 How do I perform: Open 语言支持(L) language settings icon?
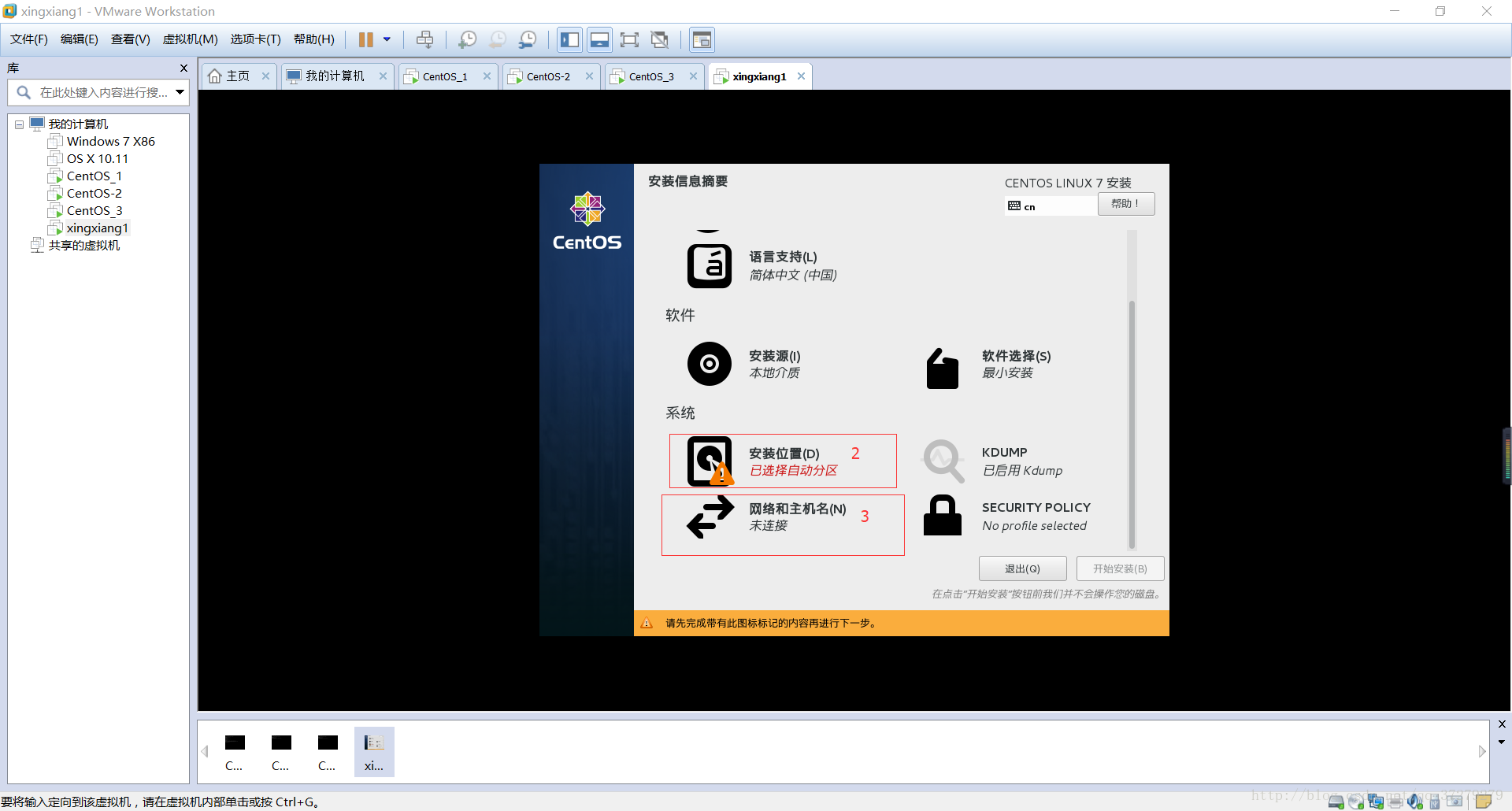pyautogui.click(x=710, y=266)
